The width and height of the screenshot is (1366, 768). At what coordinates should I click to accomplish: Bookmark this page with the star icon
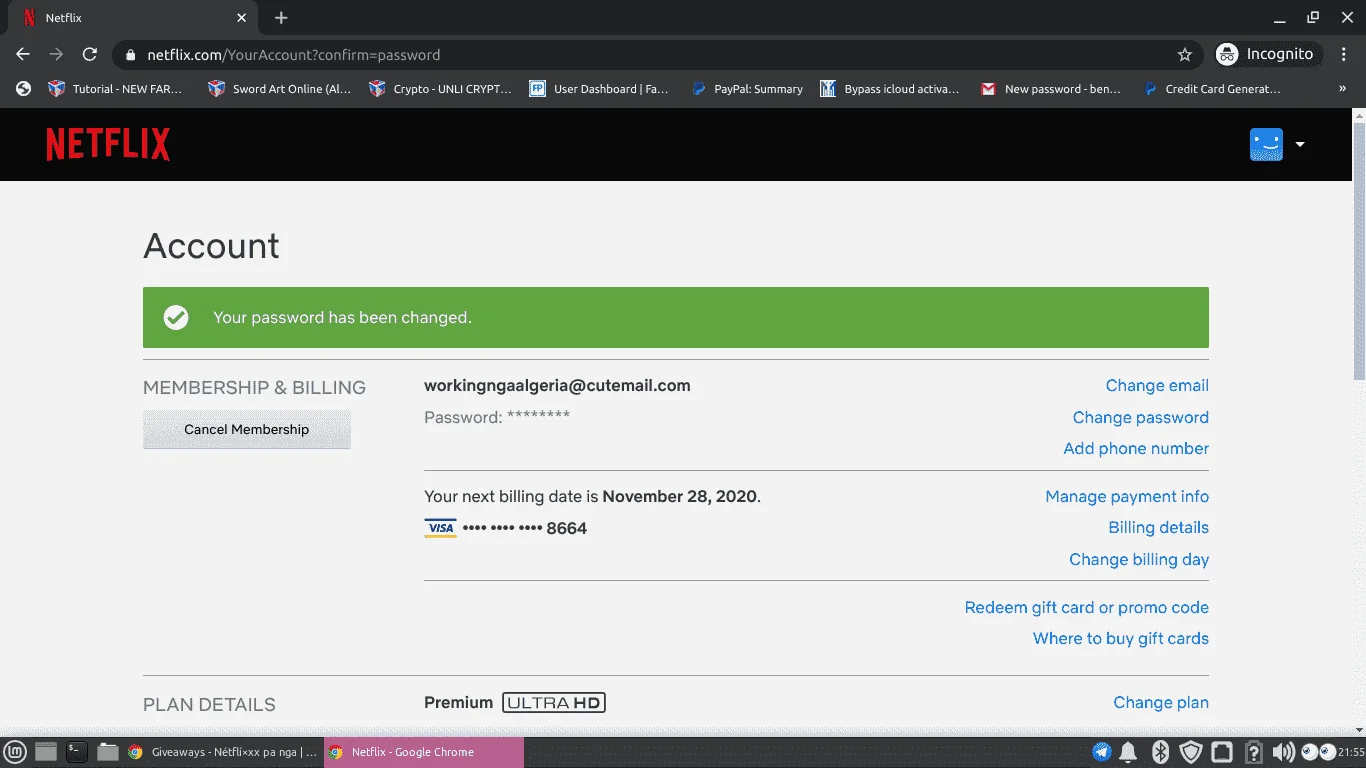pyautogui.click(x=1185, y=54)
